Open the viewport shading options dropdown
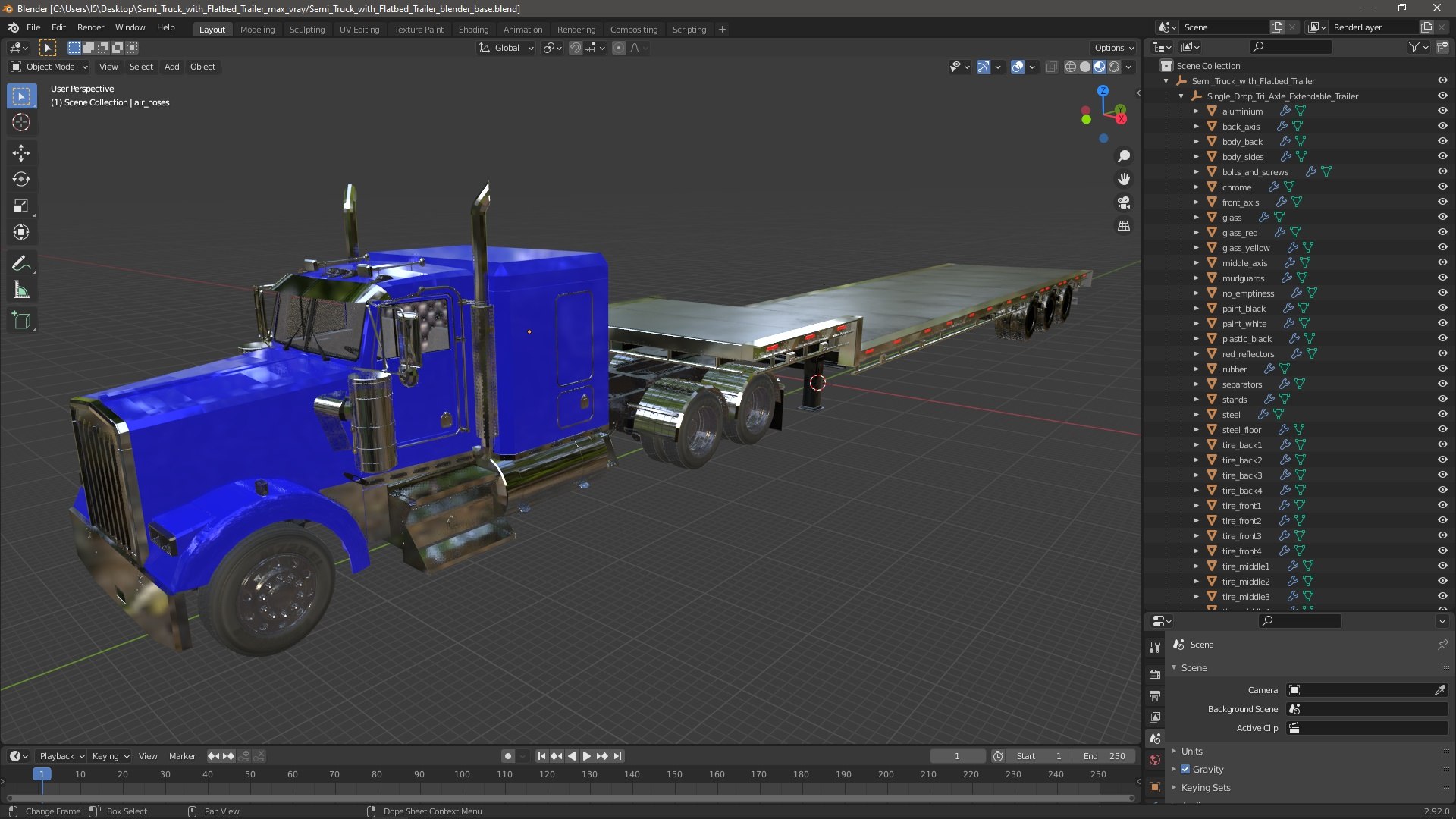The image size is (1456, 819). tap(1129, 67)
